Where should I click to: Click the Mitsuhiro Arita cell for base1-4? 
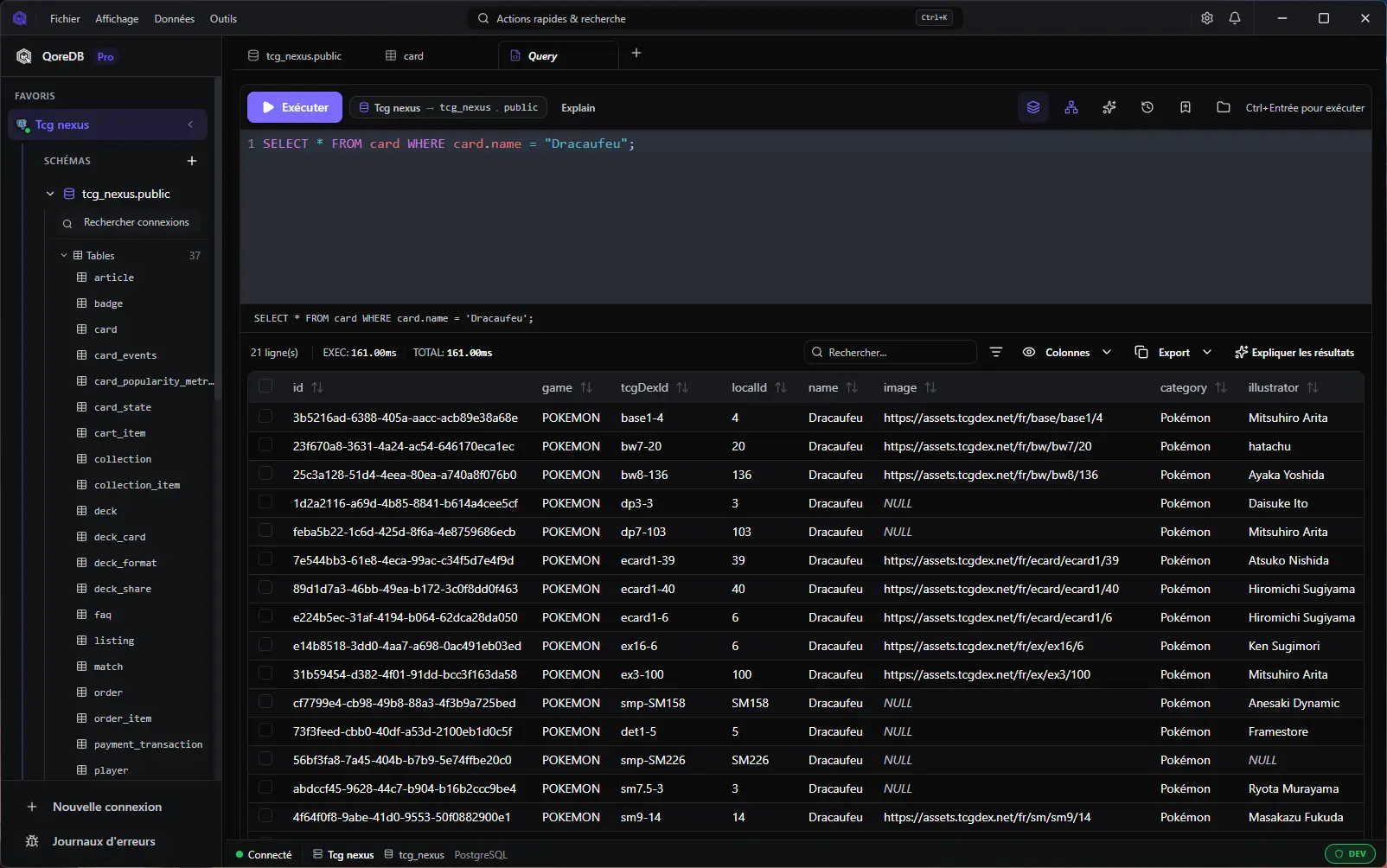click(1288, 418)
